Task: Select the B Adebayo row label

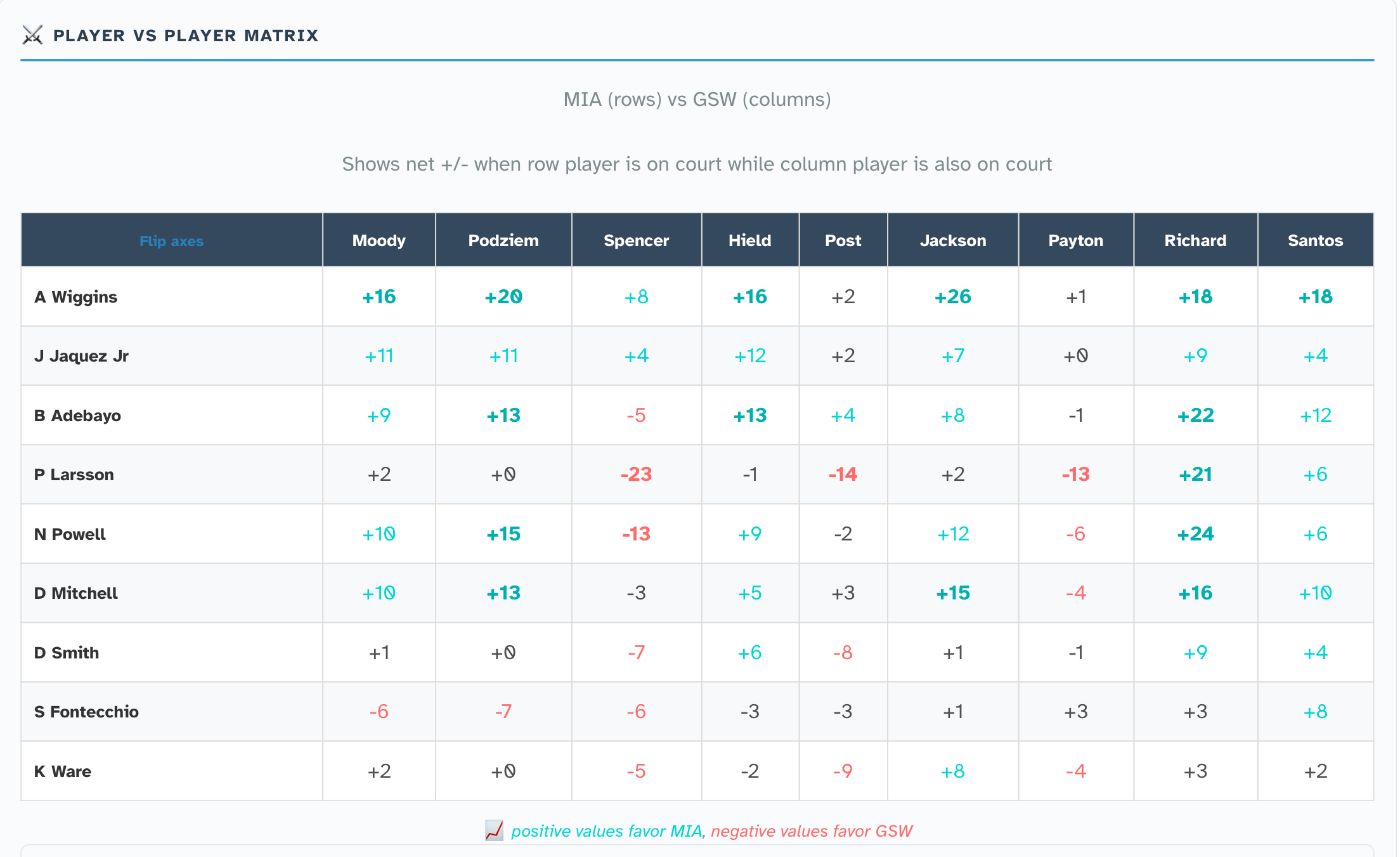Action: point(77,415)
